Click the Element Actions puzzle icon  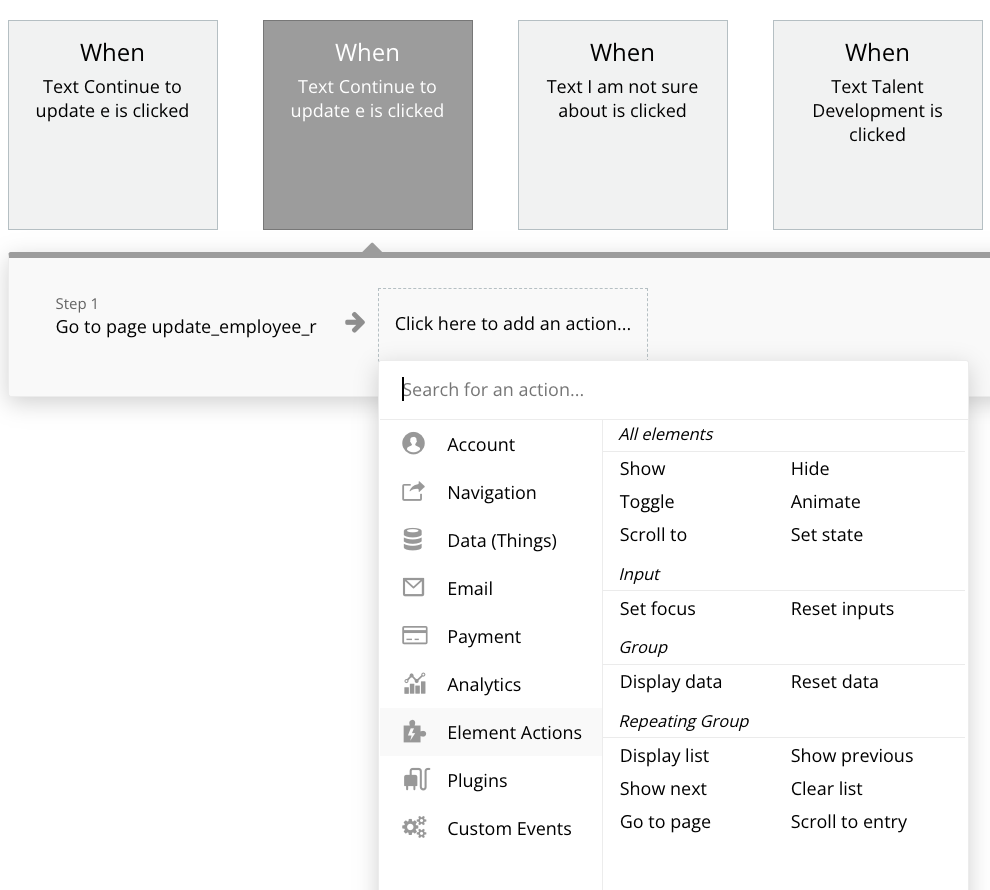(414, 732)
